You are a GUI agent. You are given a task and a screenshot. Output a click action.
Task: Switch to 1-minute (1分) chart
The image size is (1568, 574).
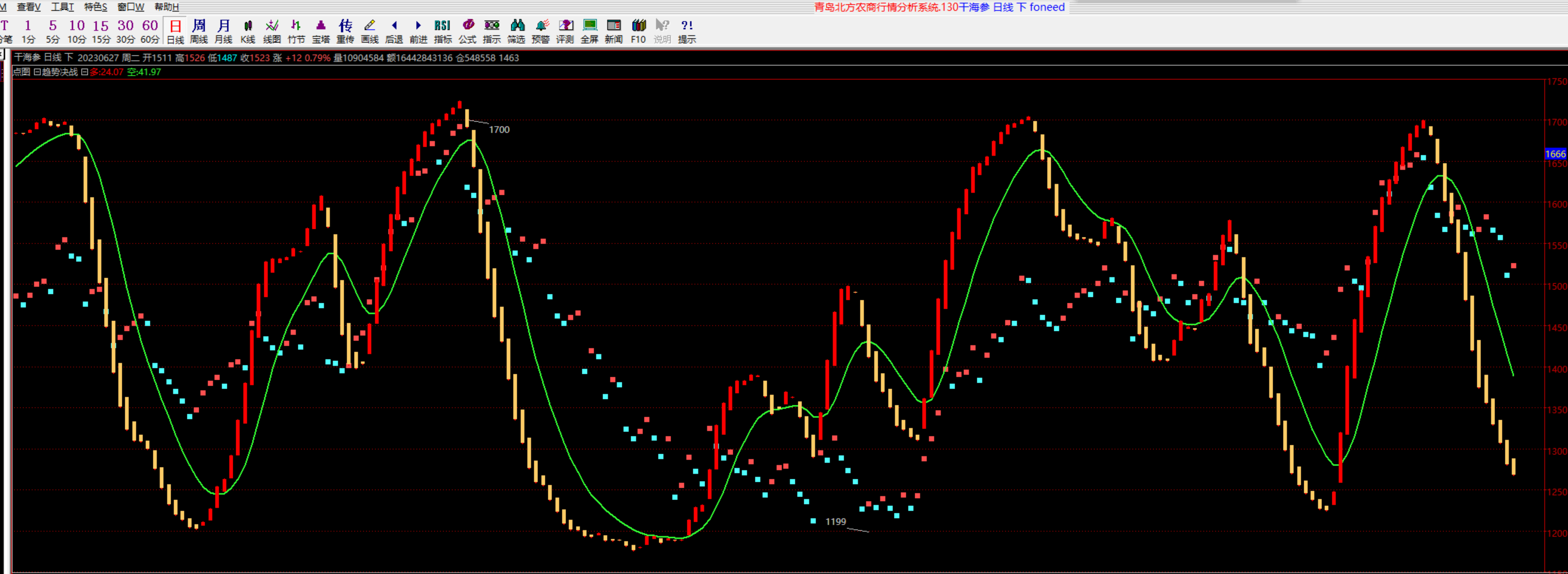tap(28, 31)
